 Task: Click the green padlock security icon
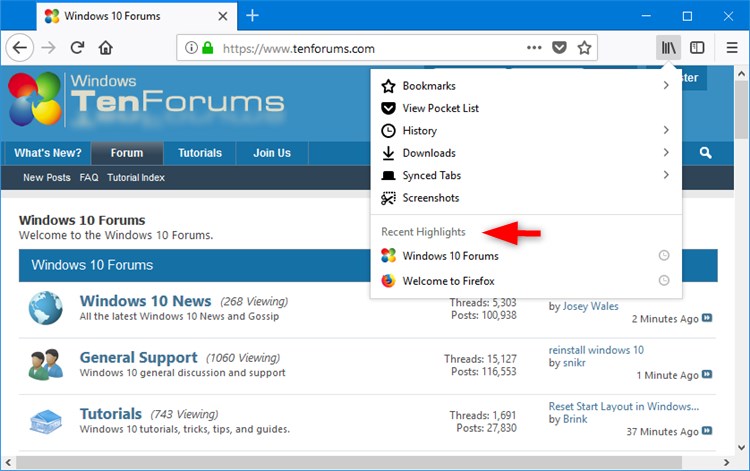tap(208, 47)
